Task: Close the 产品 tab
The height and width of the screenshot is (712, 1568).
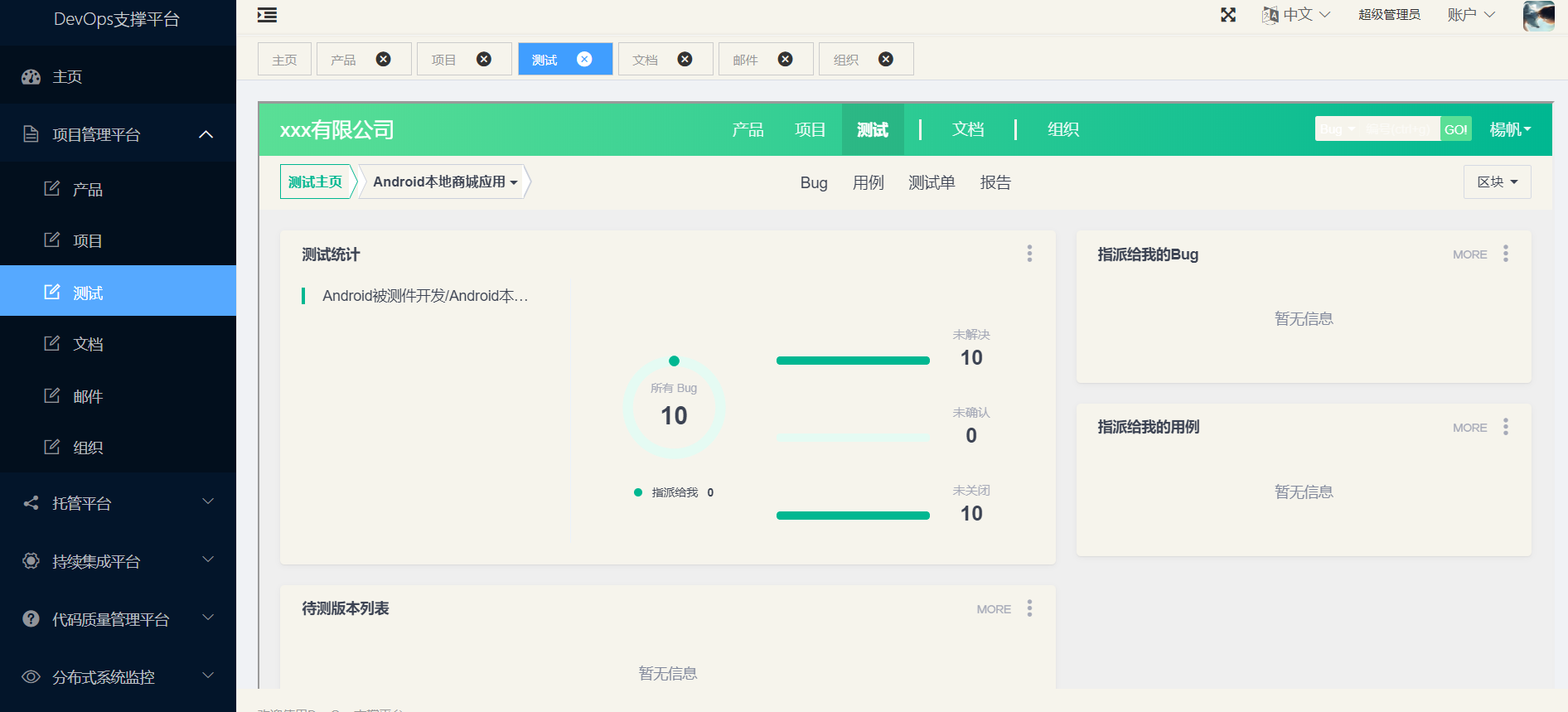Action: click(383, 59)
